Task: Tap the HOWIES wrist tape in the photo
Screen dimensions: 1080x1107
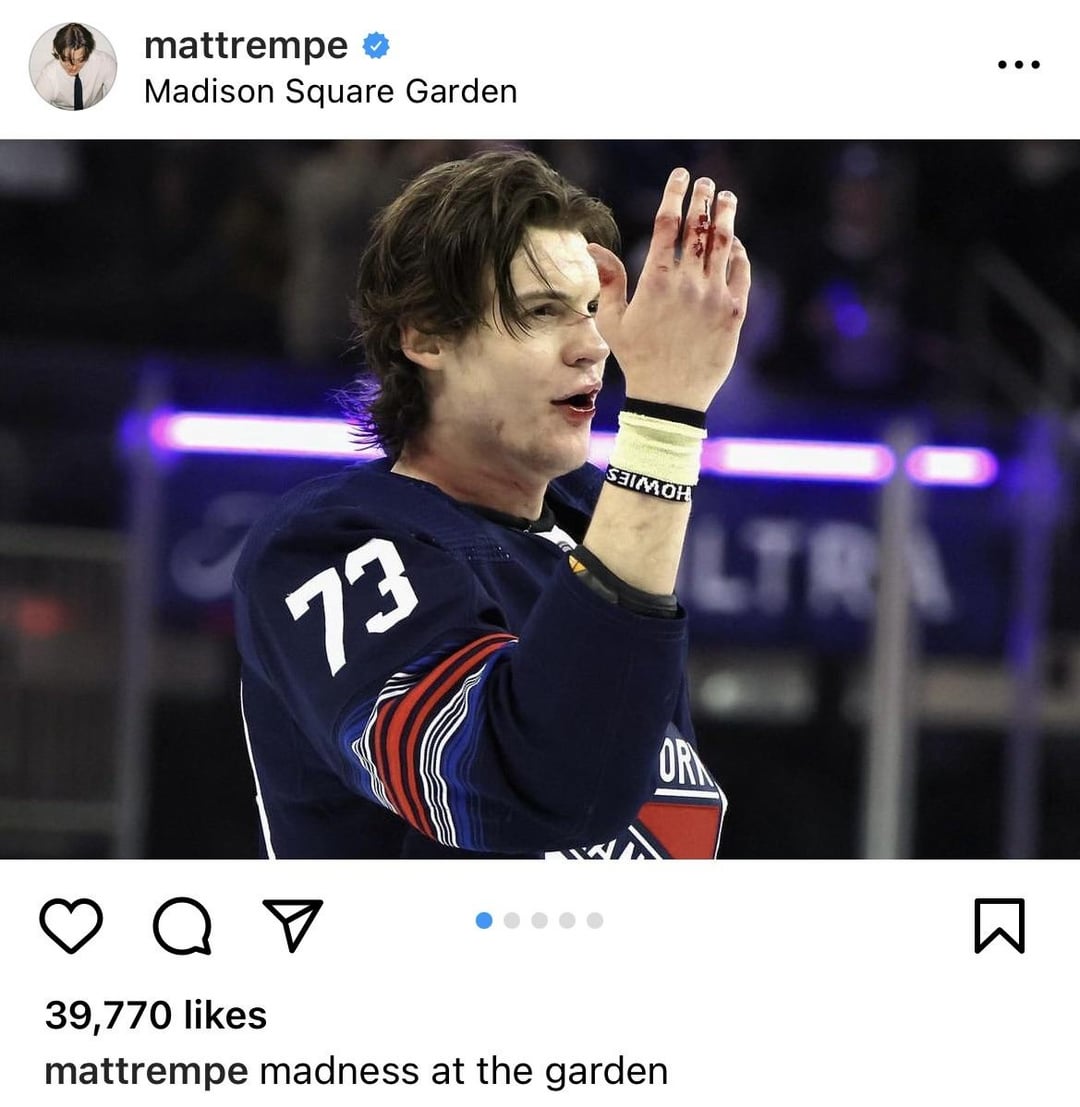Action: [649, 485]
